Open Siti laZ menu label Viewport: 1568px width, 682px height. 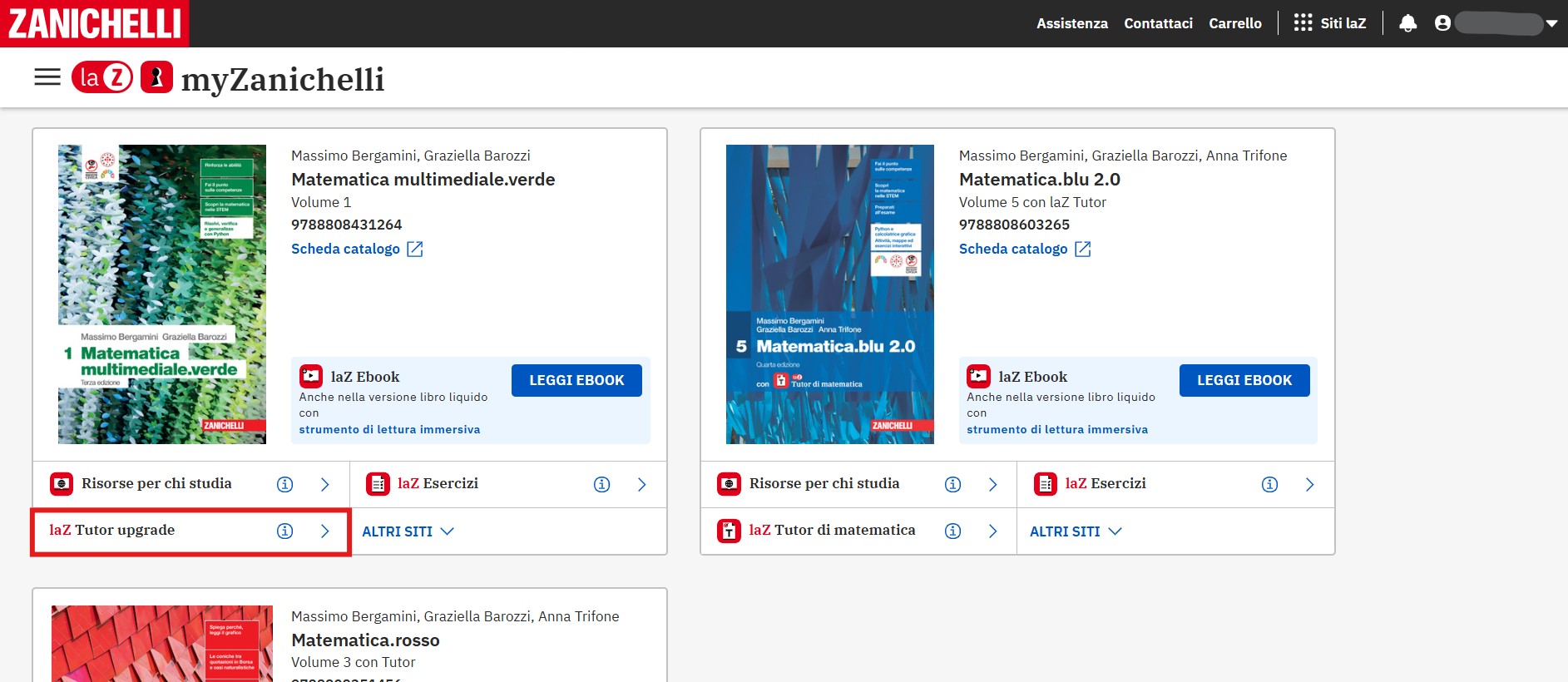pos(1343,23)
